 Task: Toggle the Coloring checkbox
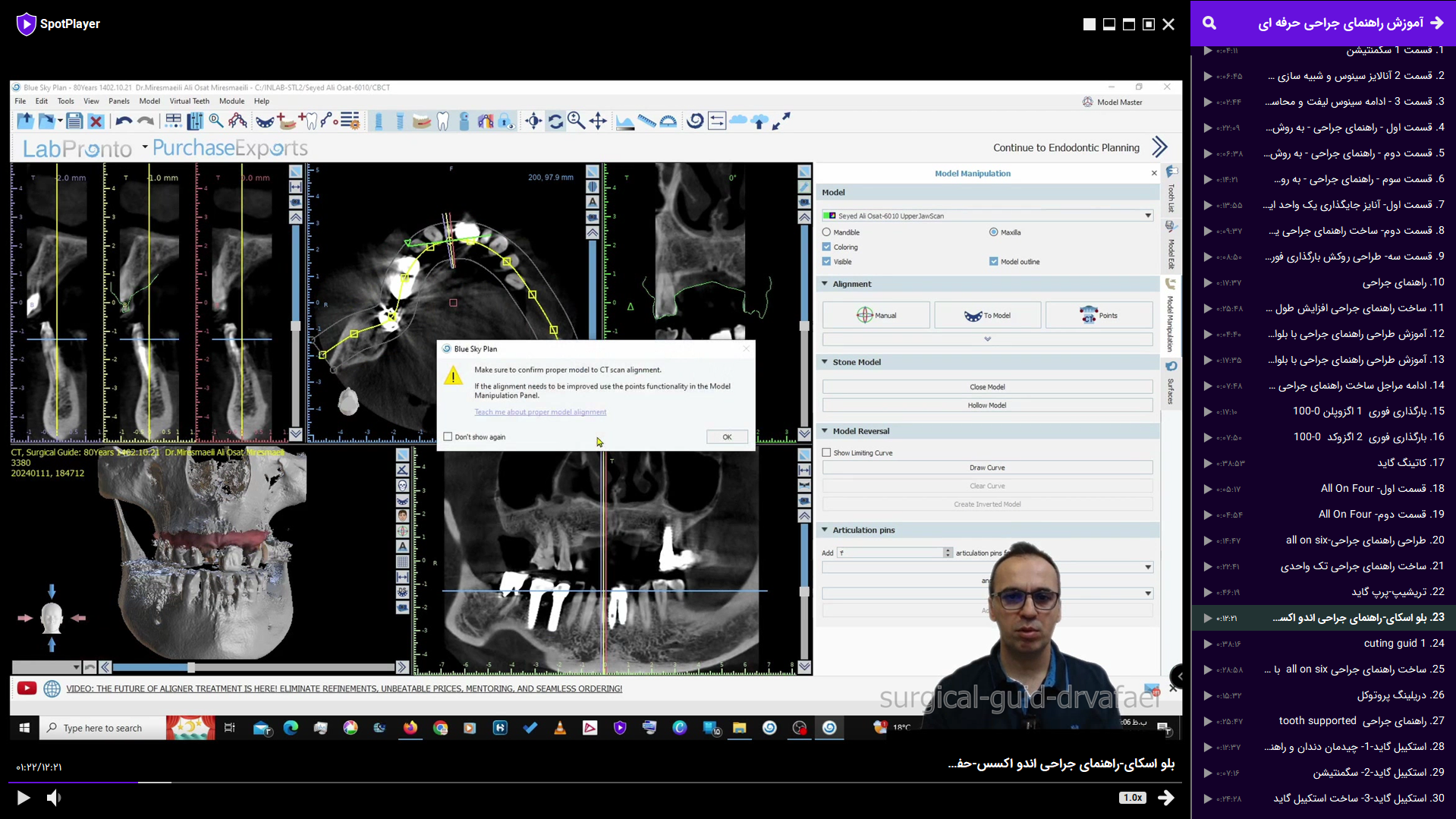coord(827,247)
